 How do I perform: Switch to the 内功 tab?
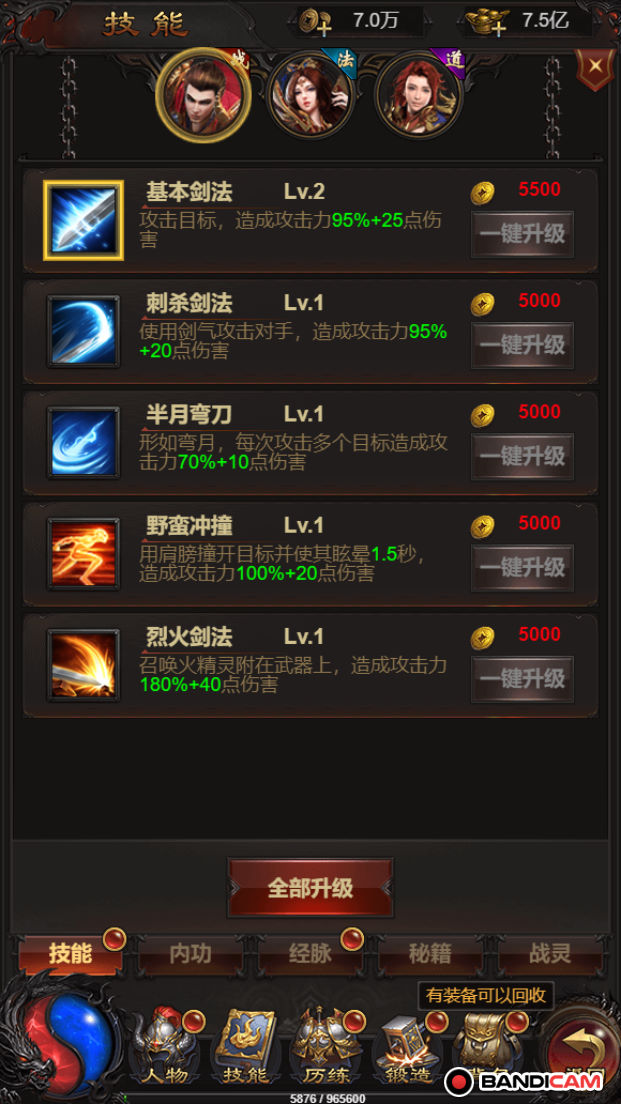click(x=190, y=954)
